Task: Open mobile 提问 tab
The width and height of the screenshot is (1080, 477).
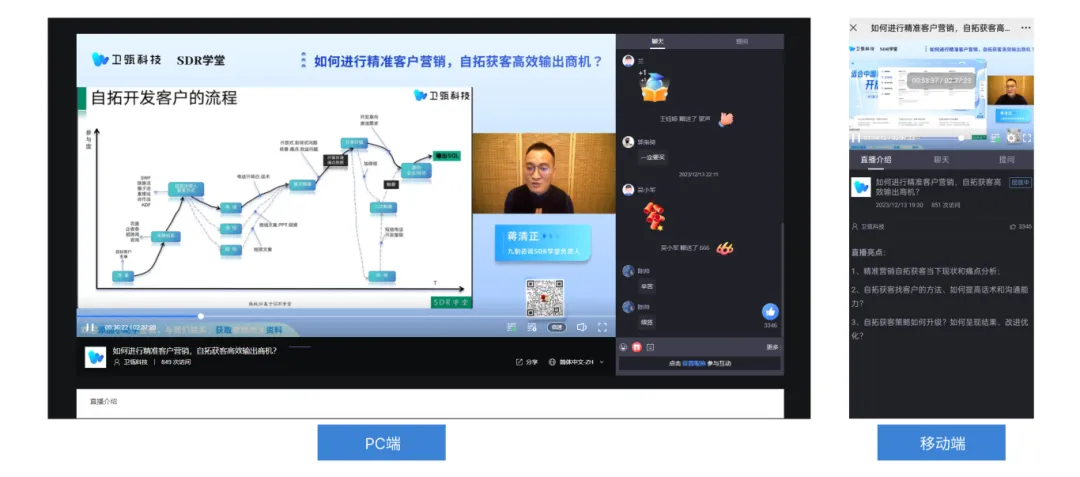Action: 1006,160
